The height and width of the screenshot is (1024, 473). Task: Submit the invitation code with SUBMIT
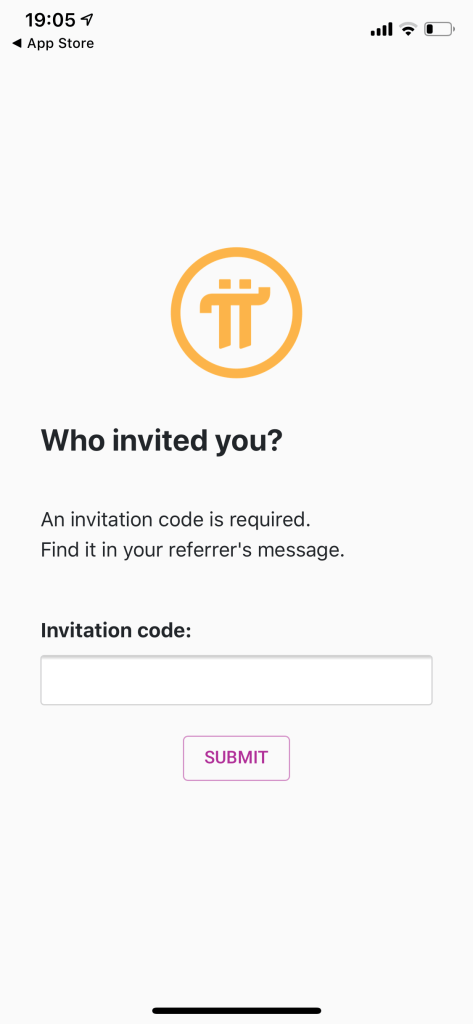click(x=236, y=758)
